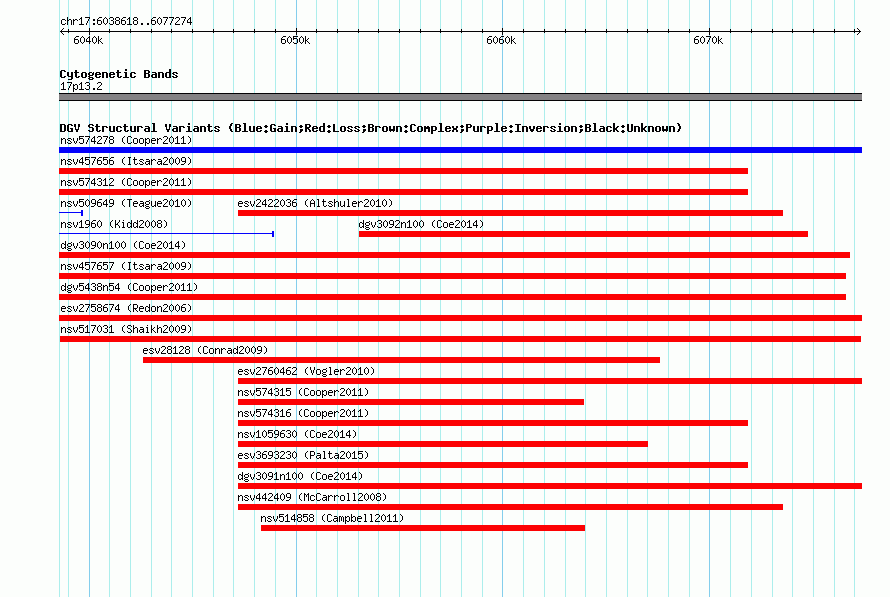Click the left arrowhead of the ruler
Image resolution: width=890 pixels, height=597 pixels.
coord(62,31)
